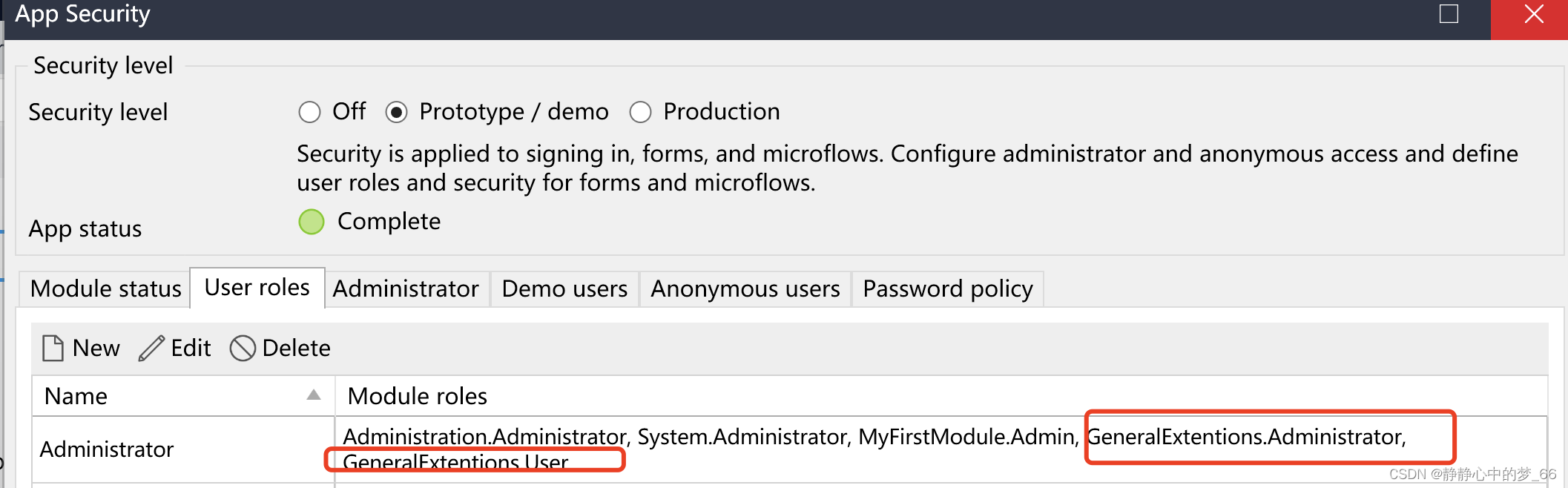Screen dimensions: 1568x488
Task: Click the Delete prohibition icon
Action: (x=243, y=348)
